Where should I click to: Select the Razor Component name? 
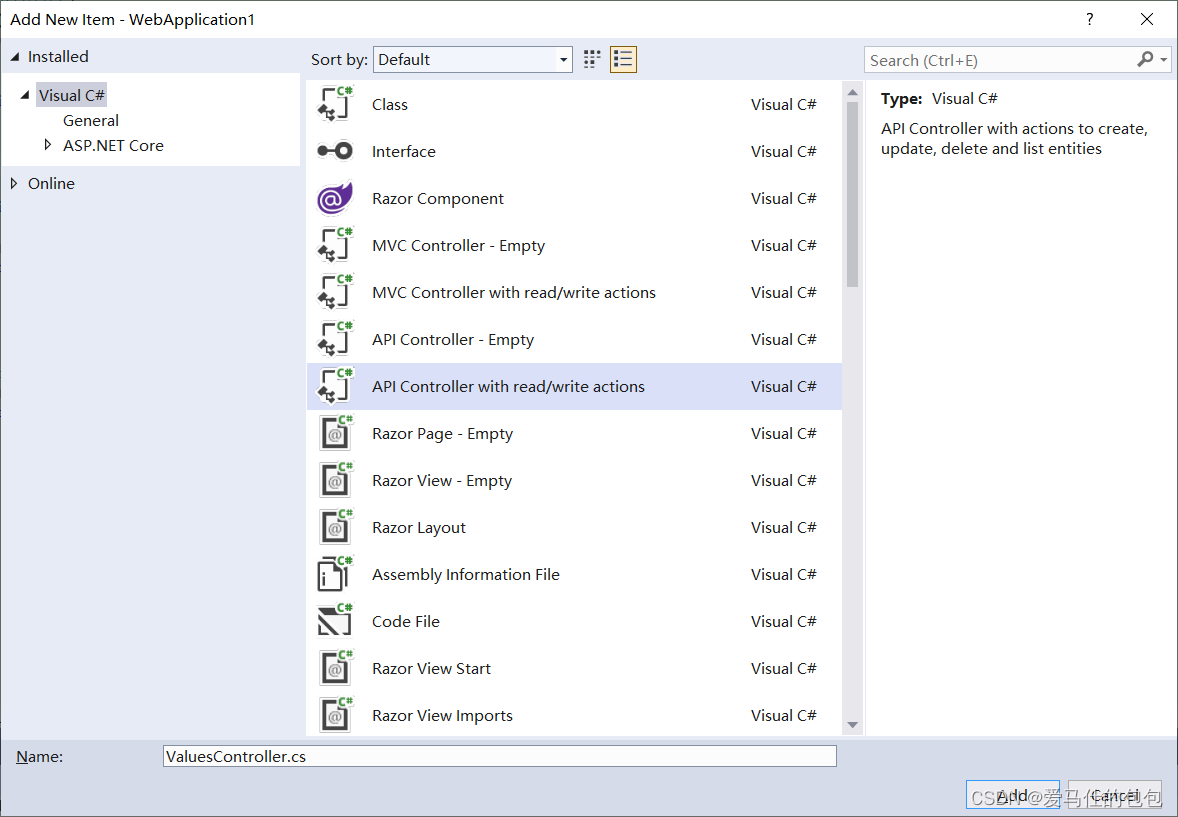tap(438, 198)
